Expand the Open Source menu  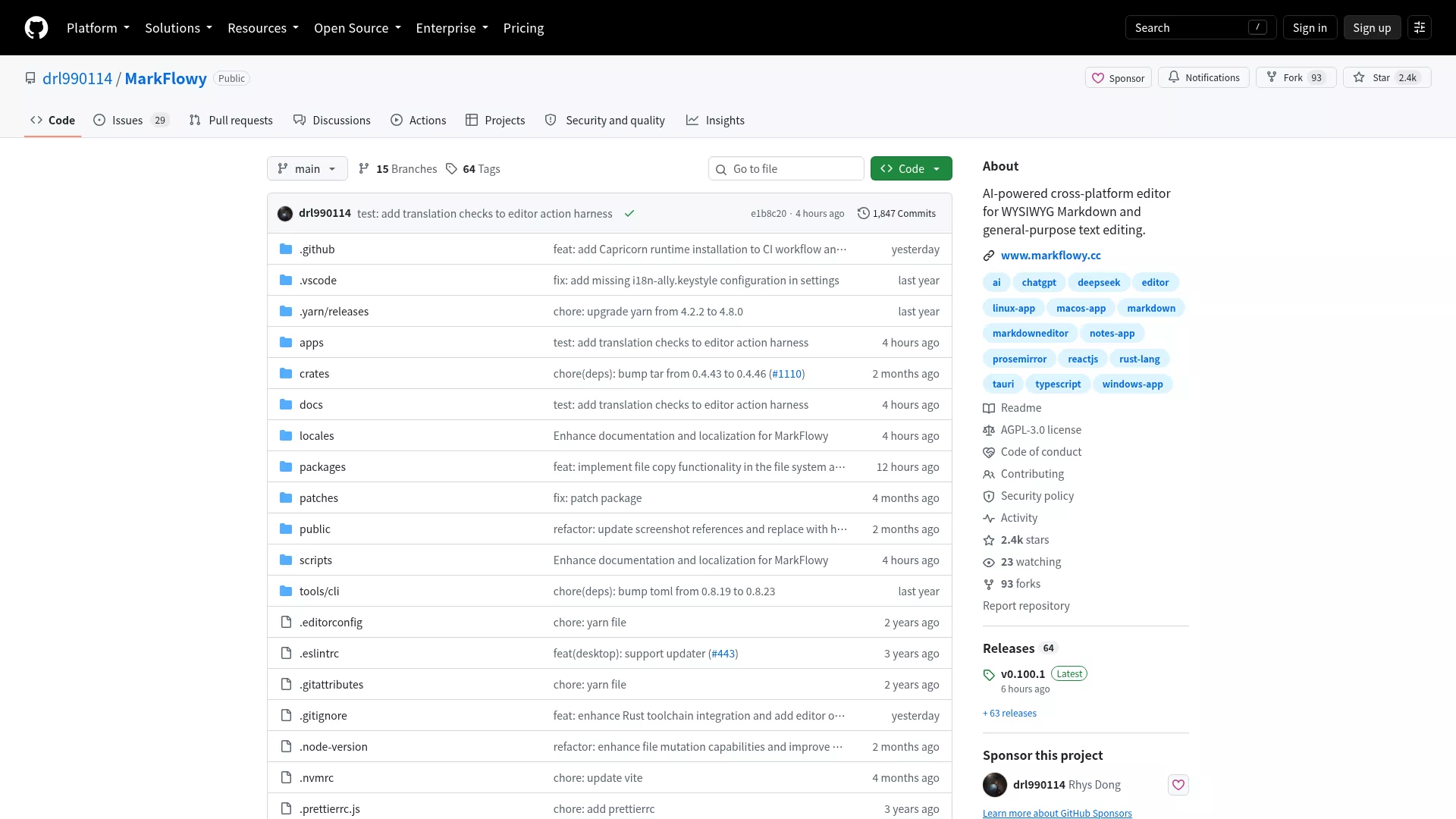[x=357, y=28]
